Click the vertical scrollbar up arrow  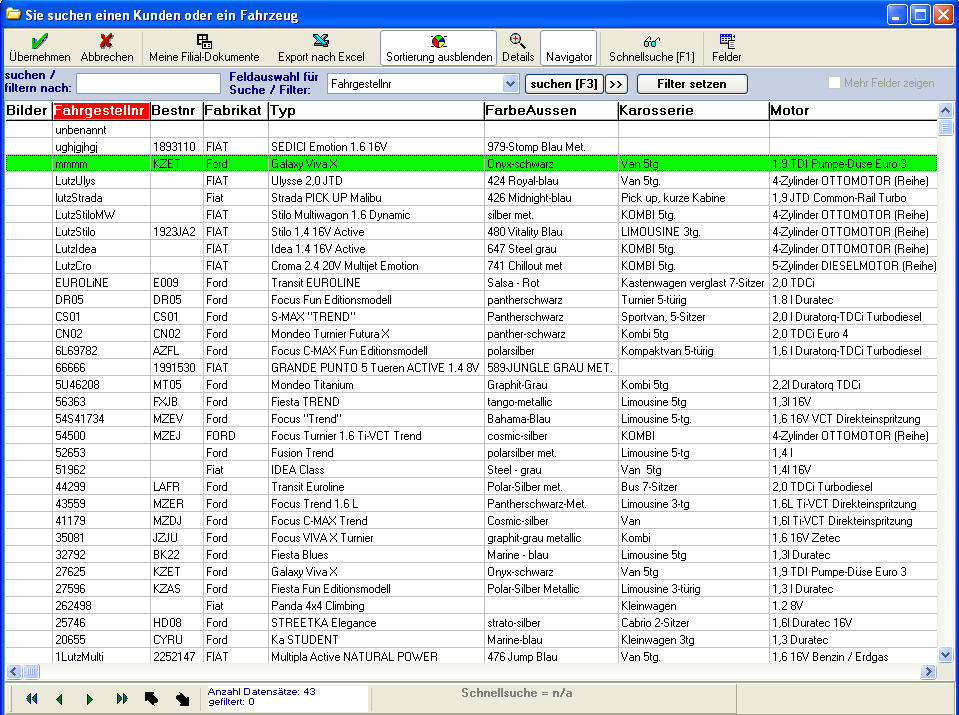(x=945, y=111)
